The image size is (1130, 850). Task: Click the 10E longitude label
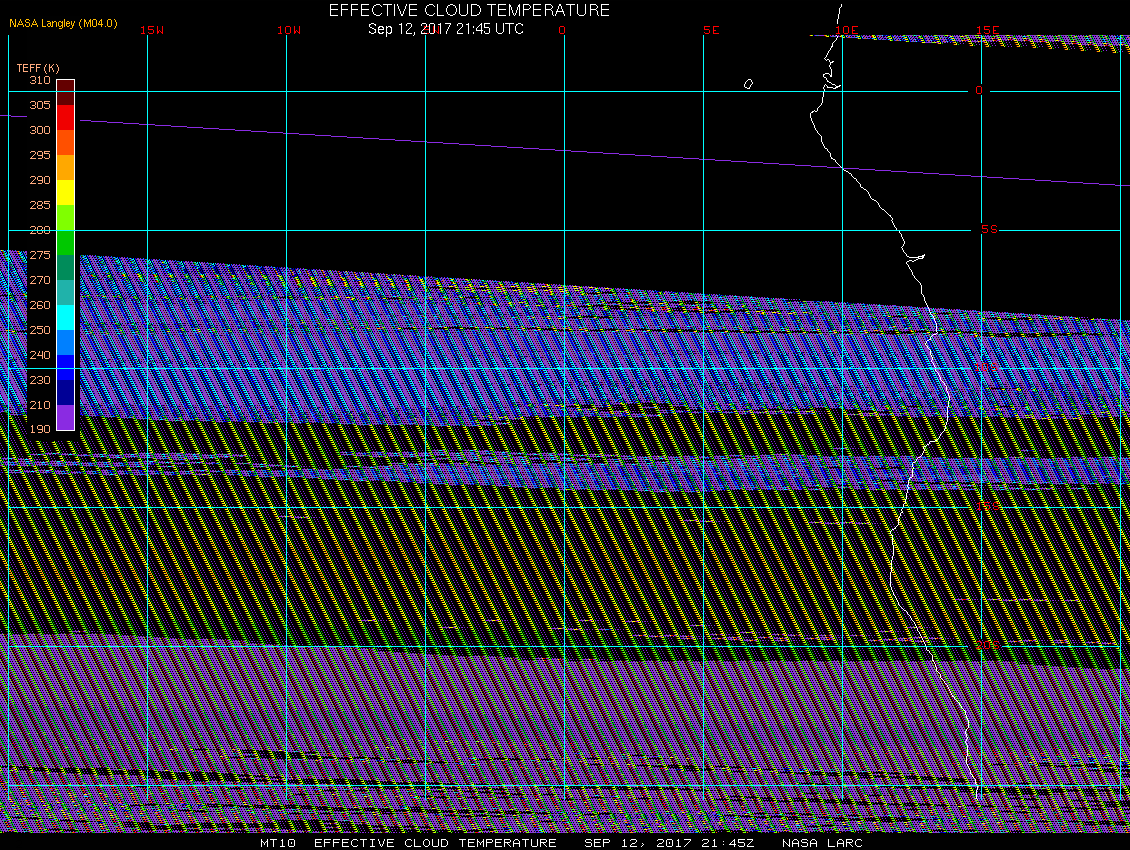pos(847,30)
